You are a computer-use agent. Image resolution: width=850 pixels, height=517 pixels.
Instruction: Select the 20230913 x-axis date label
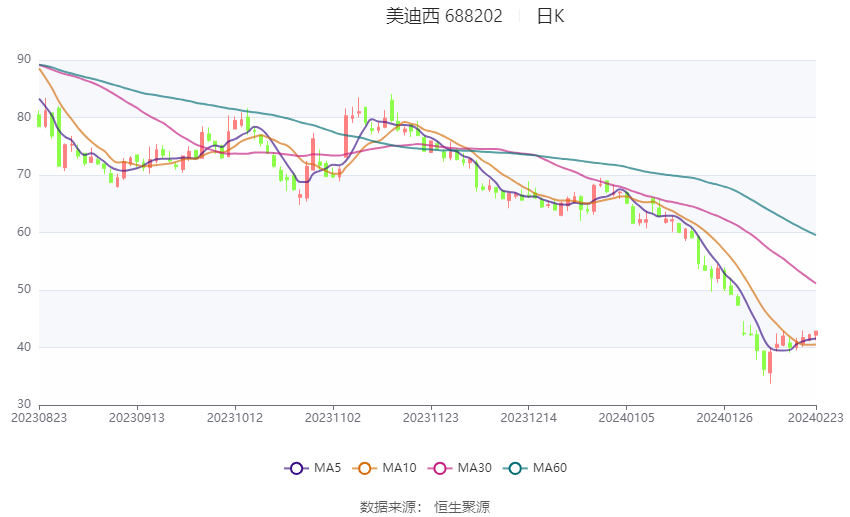pyautogui.click(x=137, y=418)
